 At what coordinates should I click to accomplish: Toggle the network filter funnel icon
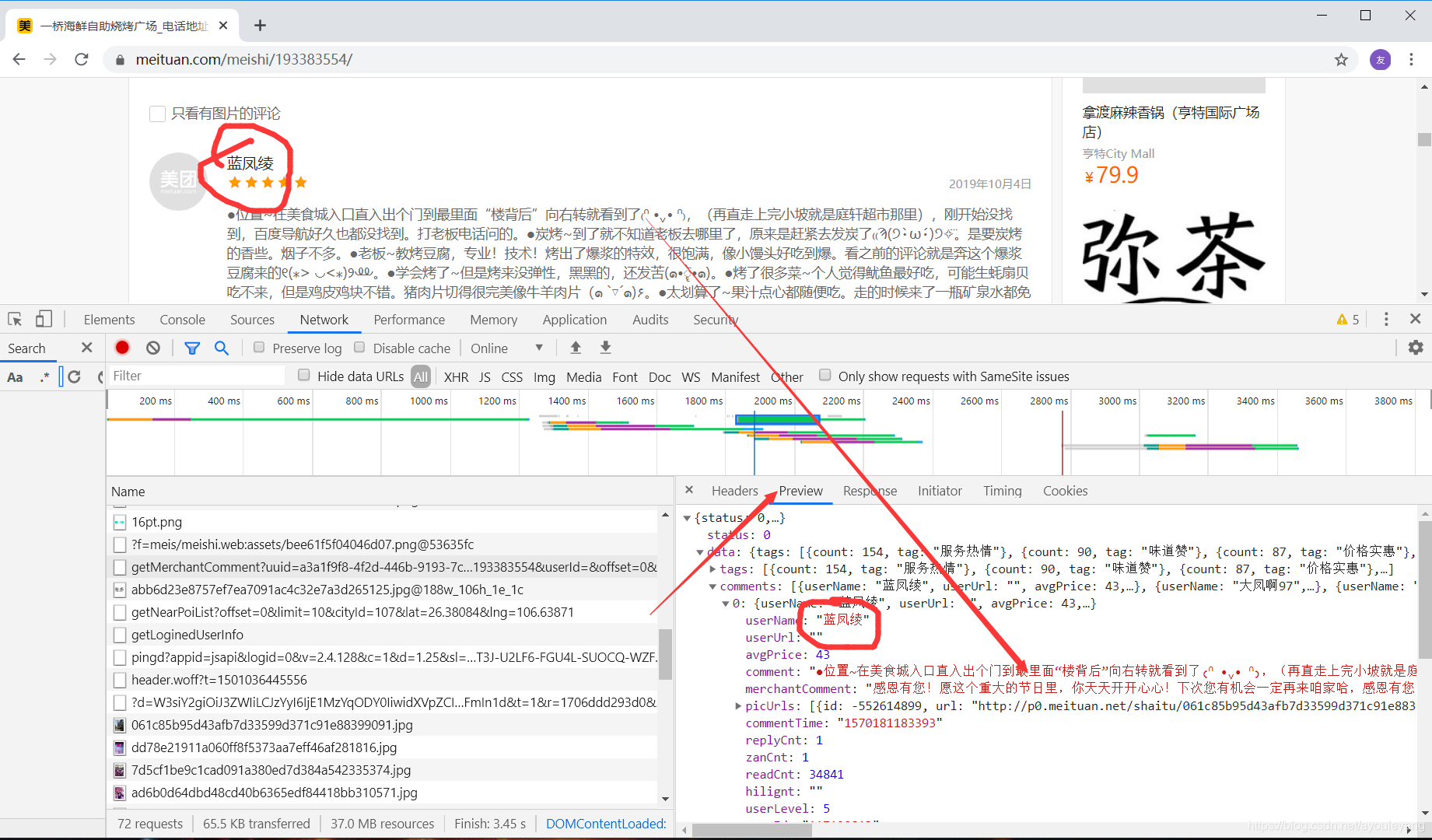(192, 348)
